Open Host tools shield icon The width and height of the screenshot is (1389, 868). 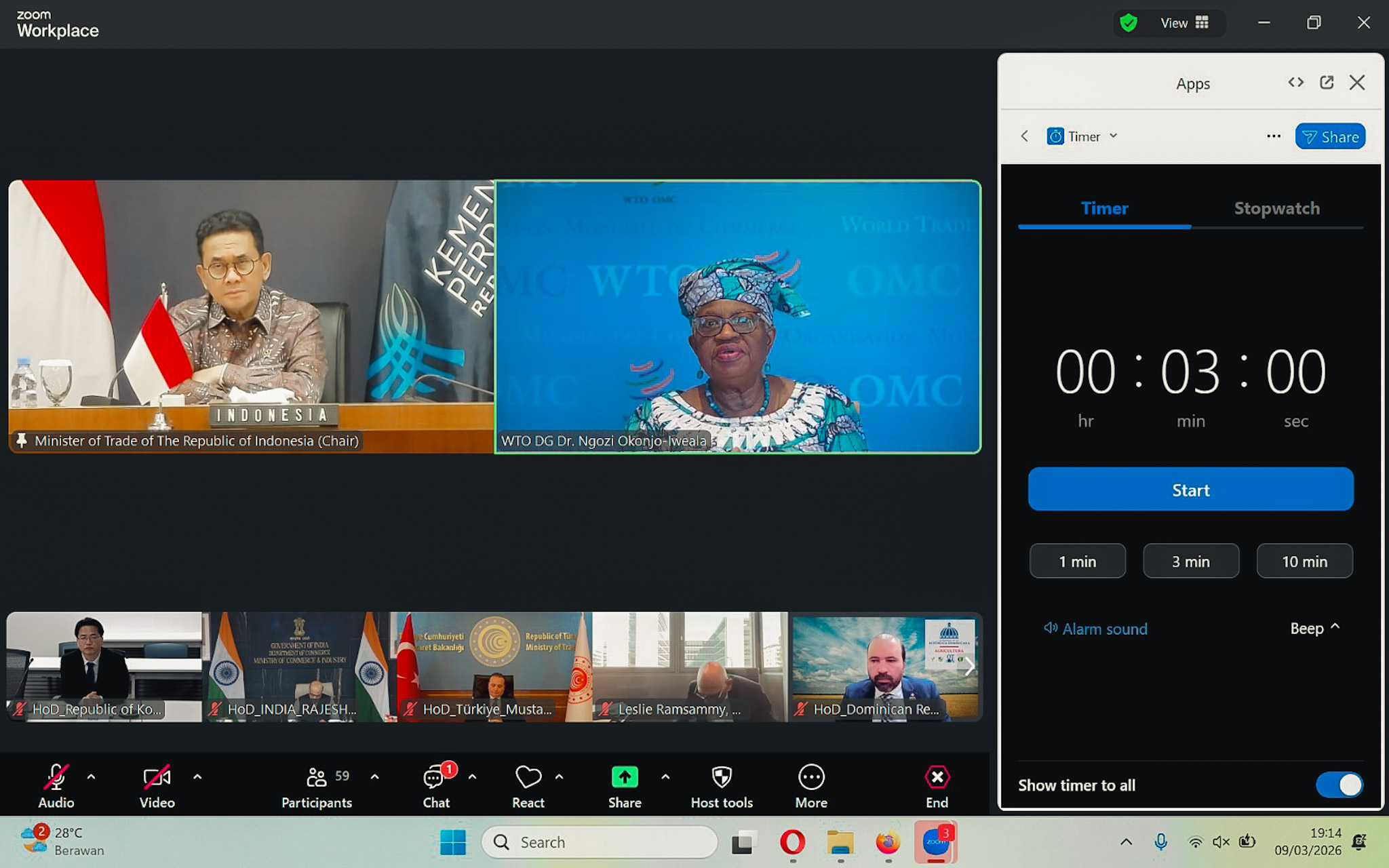[x=722, y=777]
